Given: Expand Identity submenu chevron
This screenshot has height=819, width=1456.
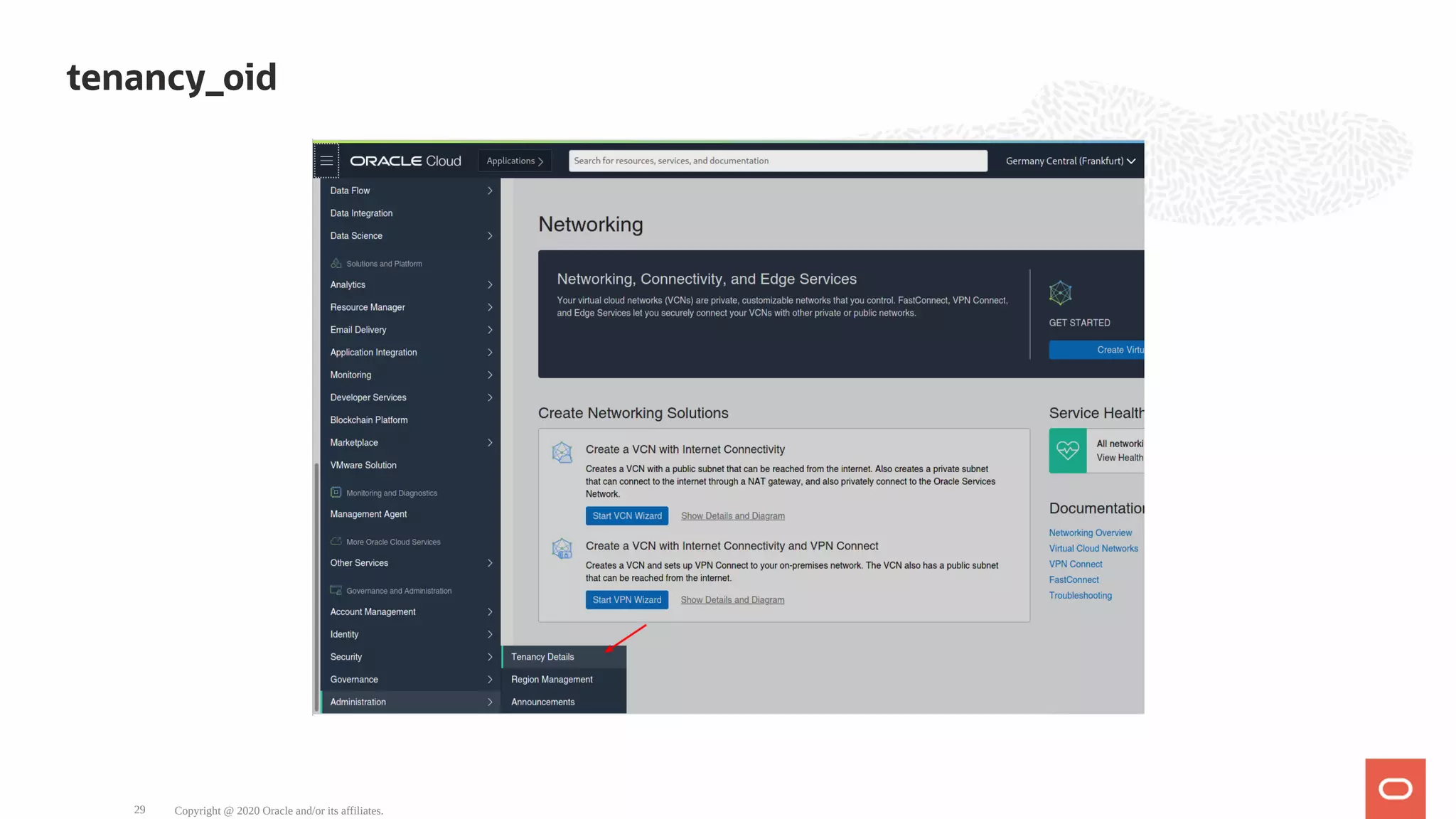Looking at the screenshot, I should click(490, 634).
